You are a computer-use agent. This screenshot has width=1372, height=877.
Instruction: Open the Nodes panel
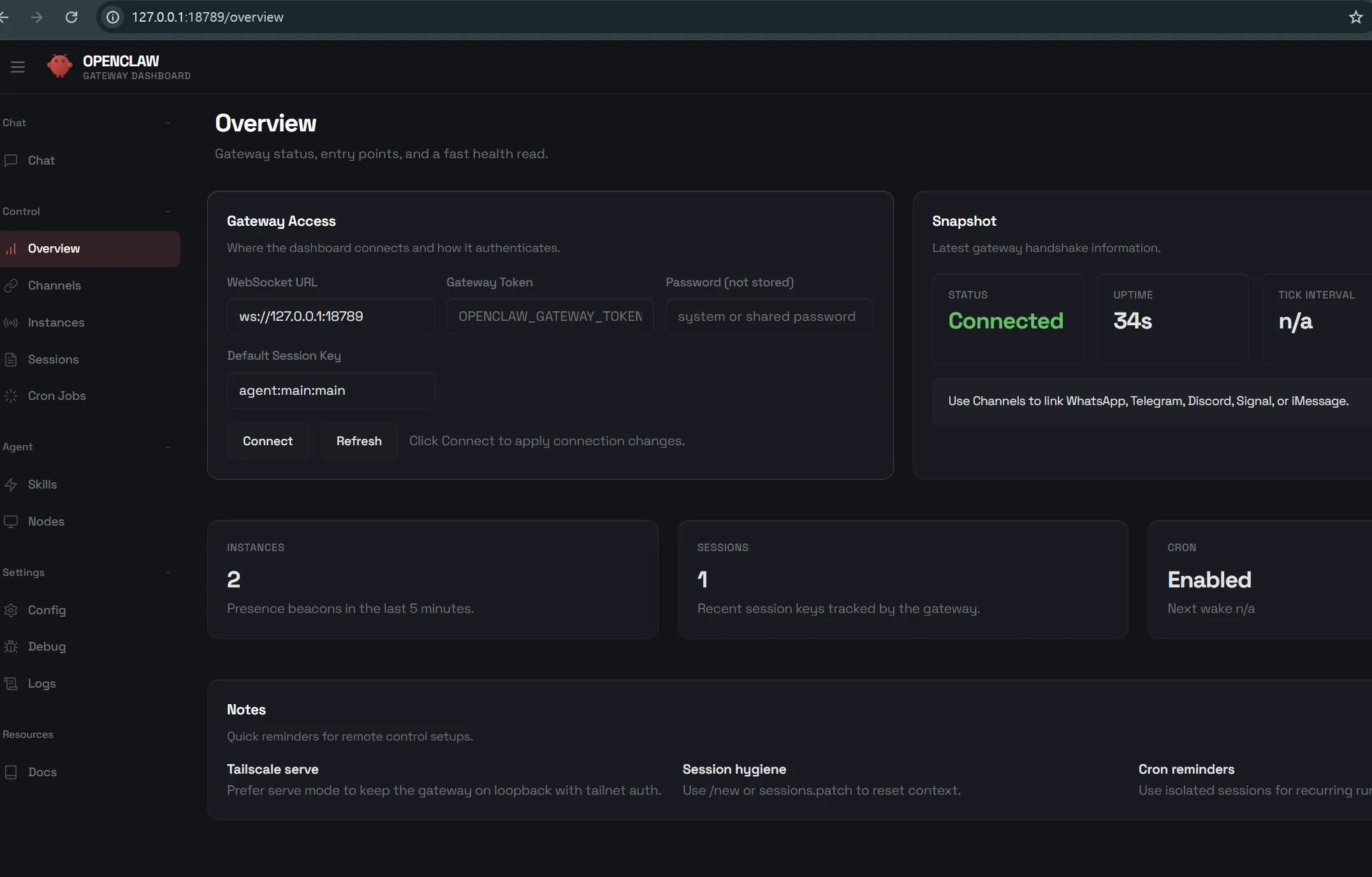click(x=46, y=520)
